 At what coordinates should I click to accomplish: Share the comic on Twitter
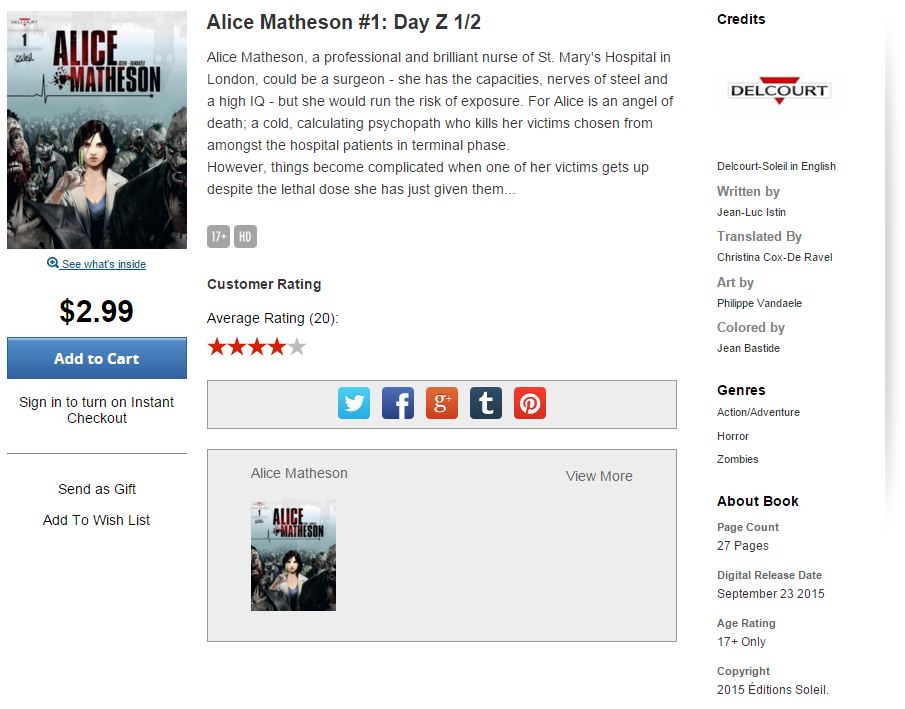[354, 403]
